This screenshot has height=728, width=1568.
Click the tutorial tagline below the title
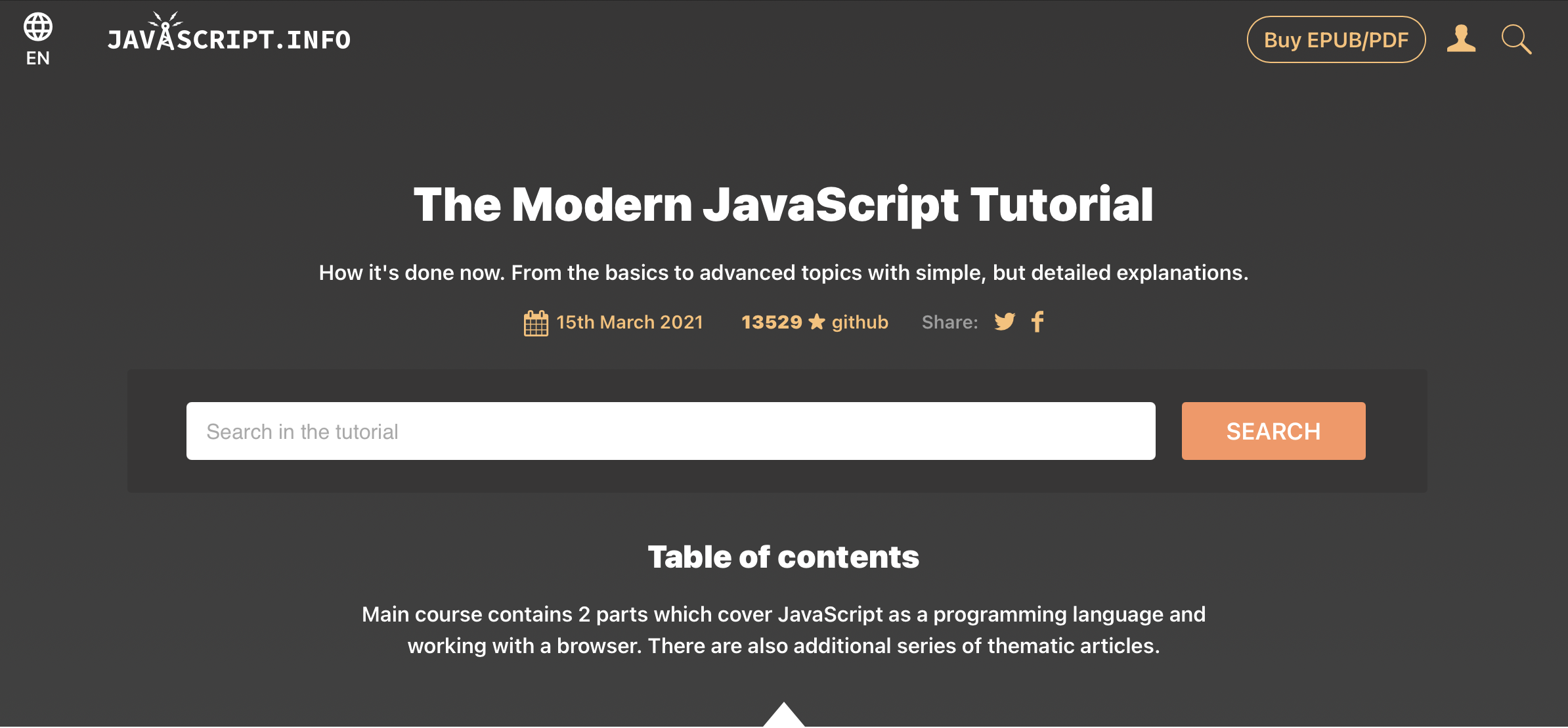click(783, 271)
